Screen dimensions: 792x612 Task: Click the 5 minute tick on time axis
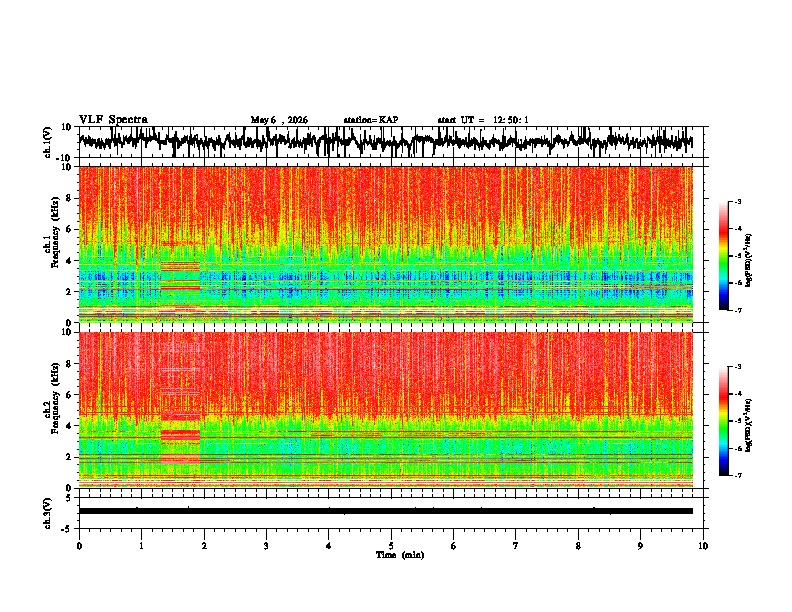pos(391,546)
